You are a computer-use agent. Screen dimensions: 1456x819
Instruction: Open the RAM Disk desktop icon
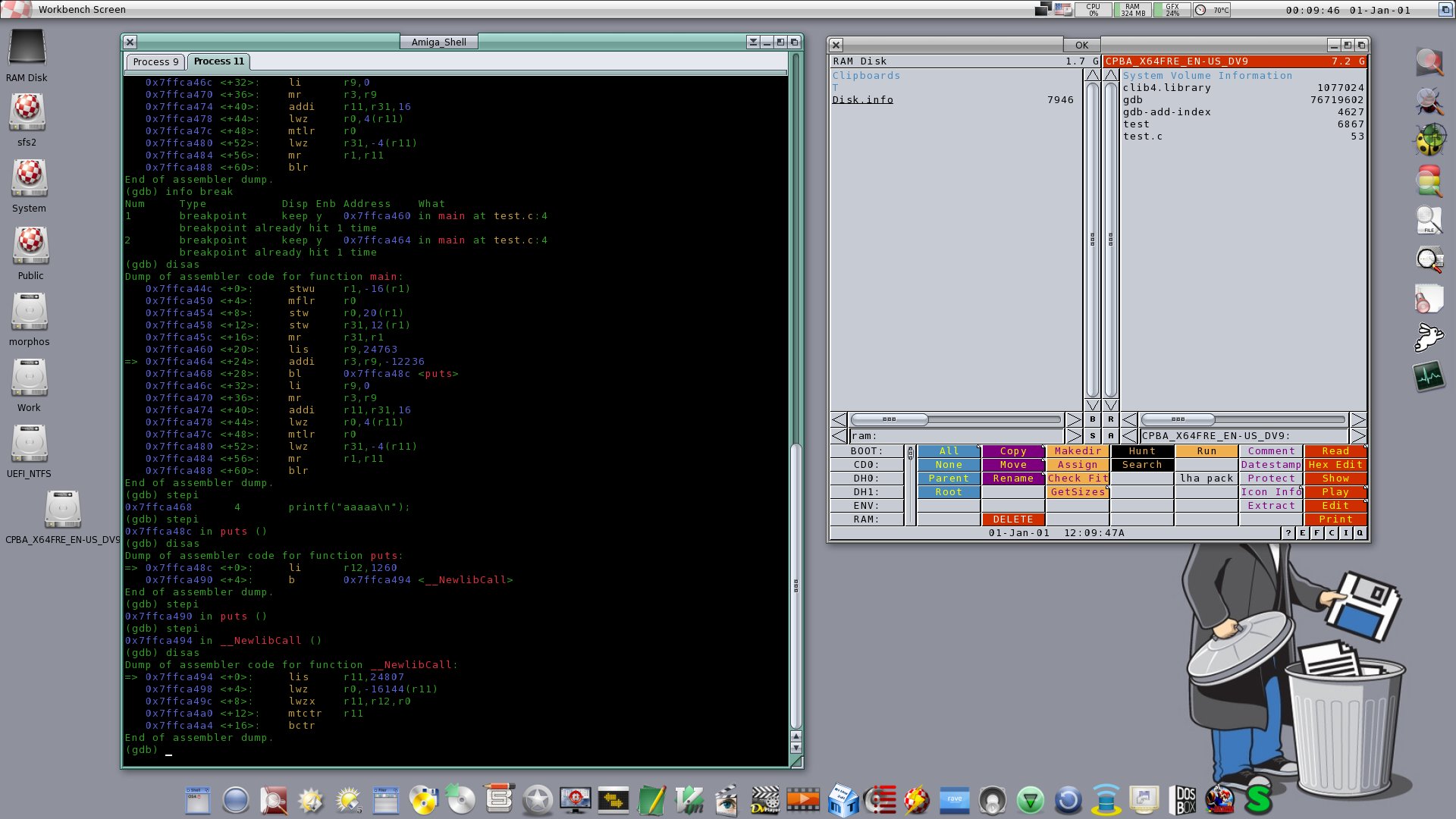(x=27, y=48)
